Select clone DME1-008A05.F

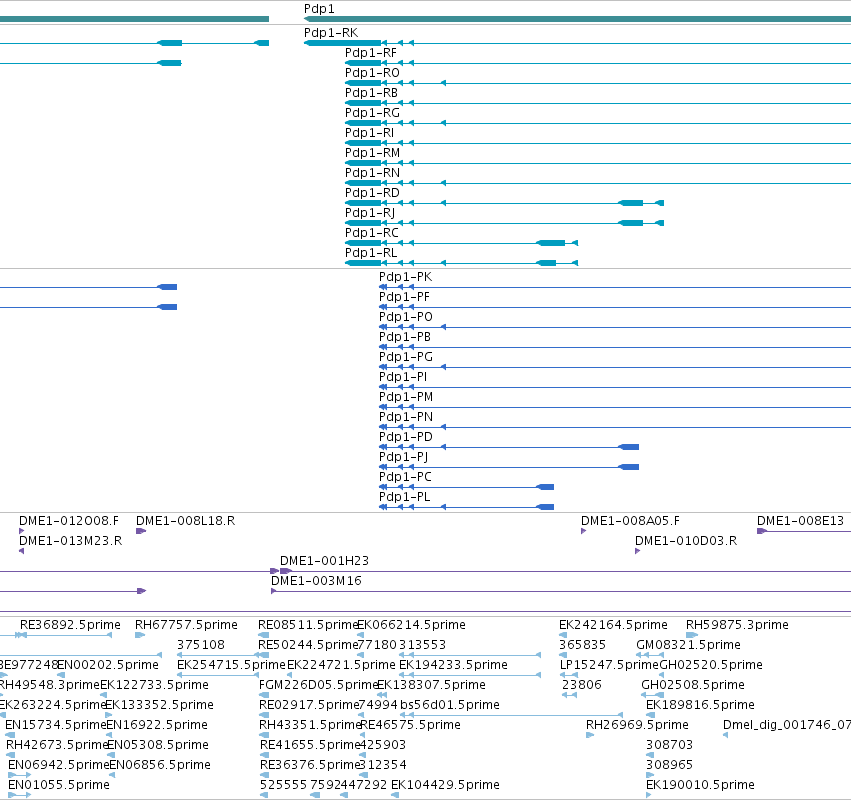click(630, 521)
